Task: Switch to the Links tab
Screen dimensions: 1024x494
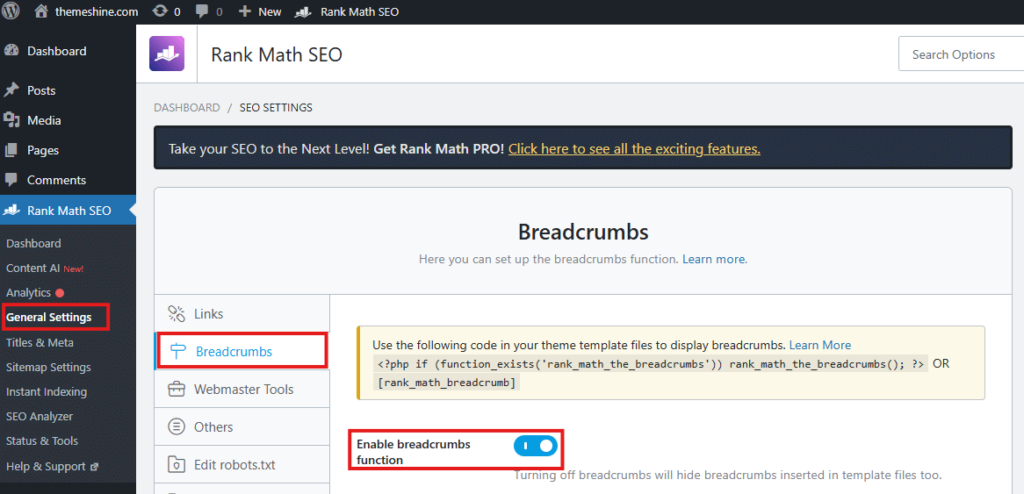Action: point(242,314)
